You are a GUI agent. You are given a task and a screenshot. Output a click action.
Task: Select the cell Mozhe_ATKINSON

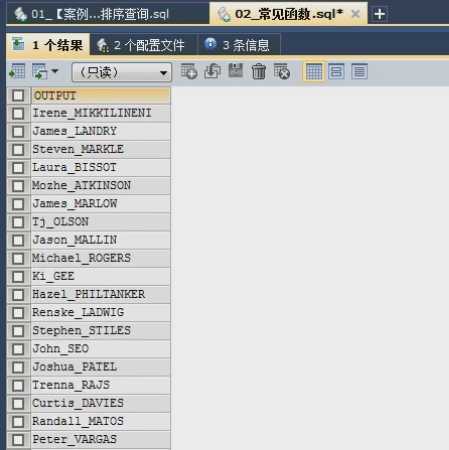pyautogui.click(x=101, y=186)
